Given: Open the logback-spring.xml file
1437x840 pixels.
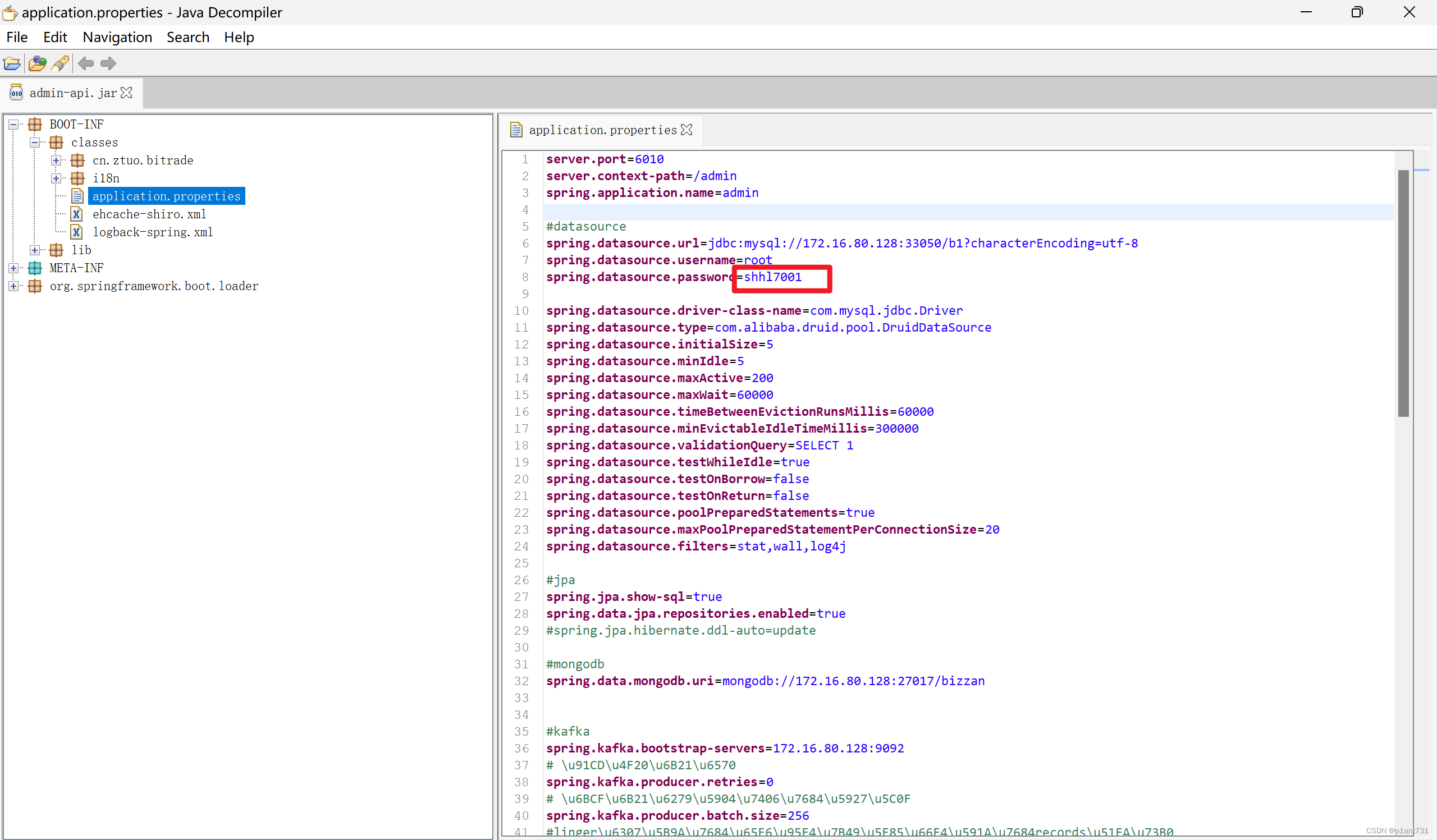Looking at the screenshot, I should [x=152, y=232].
